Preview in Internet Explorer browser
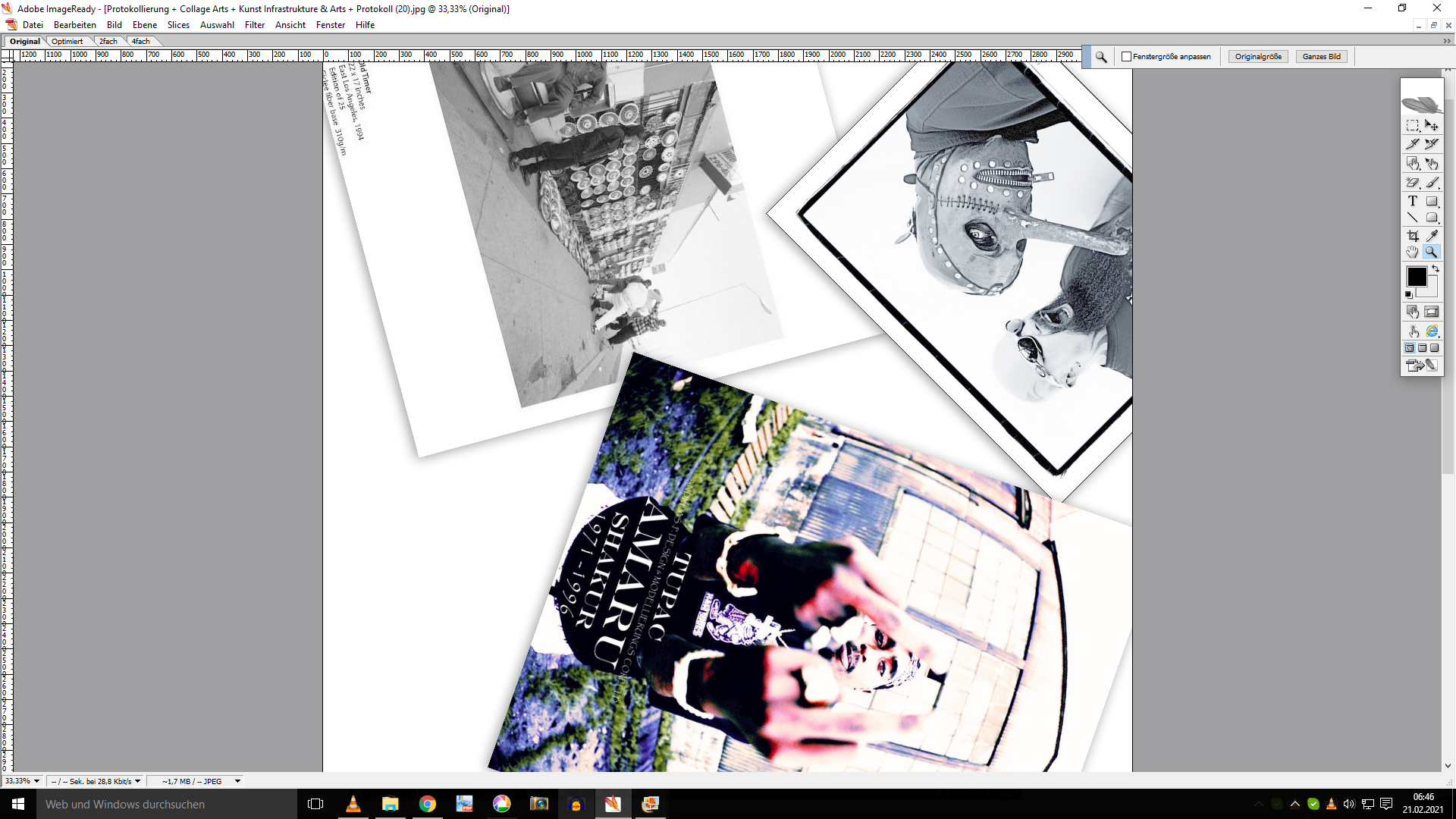 tap(1432, 331)
